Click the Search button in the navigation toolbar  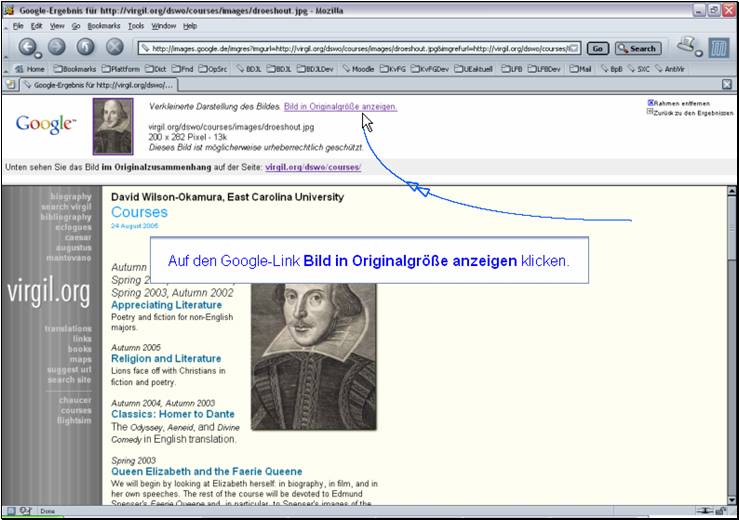(637, 48)
